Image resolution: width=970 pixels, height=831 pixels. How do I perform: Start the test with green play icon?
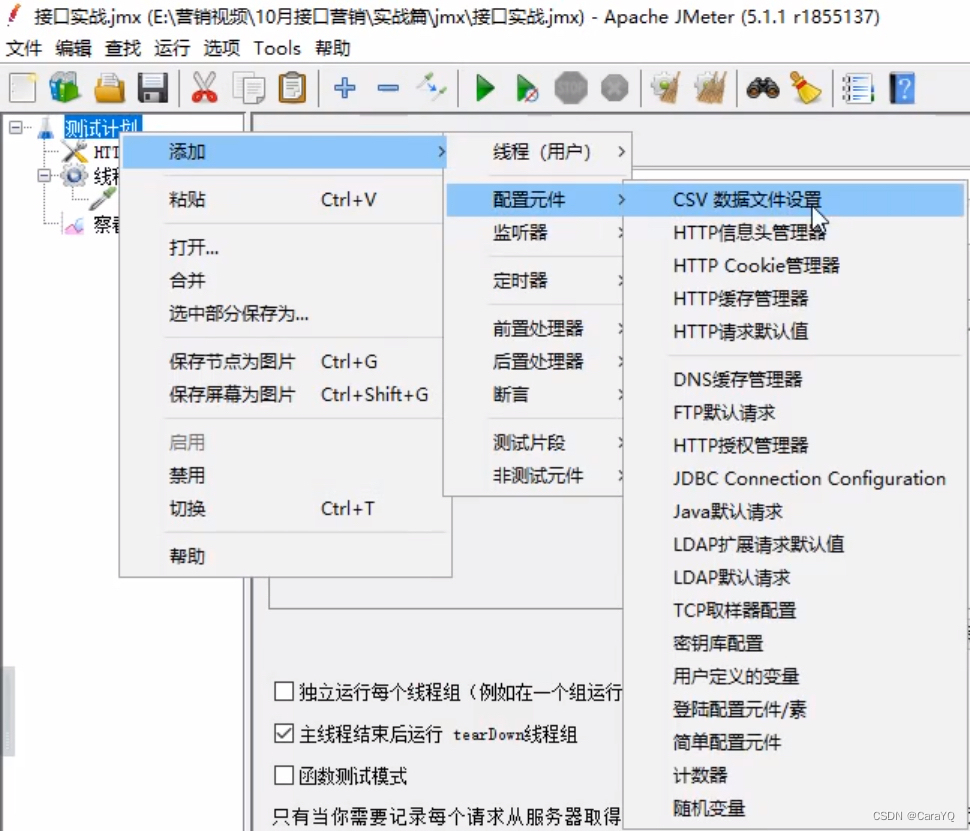click(x=484, y=88)
